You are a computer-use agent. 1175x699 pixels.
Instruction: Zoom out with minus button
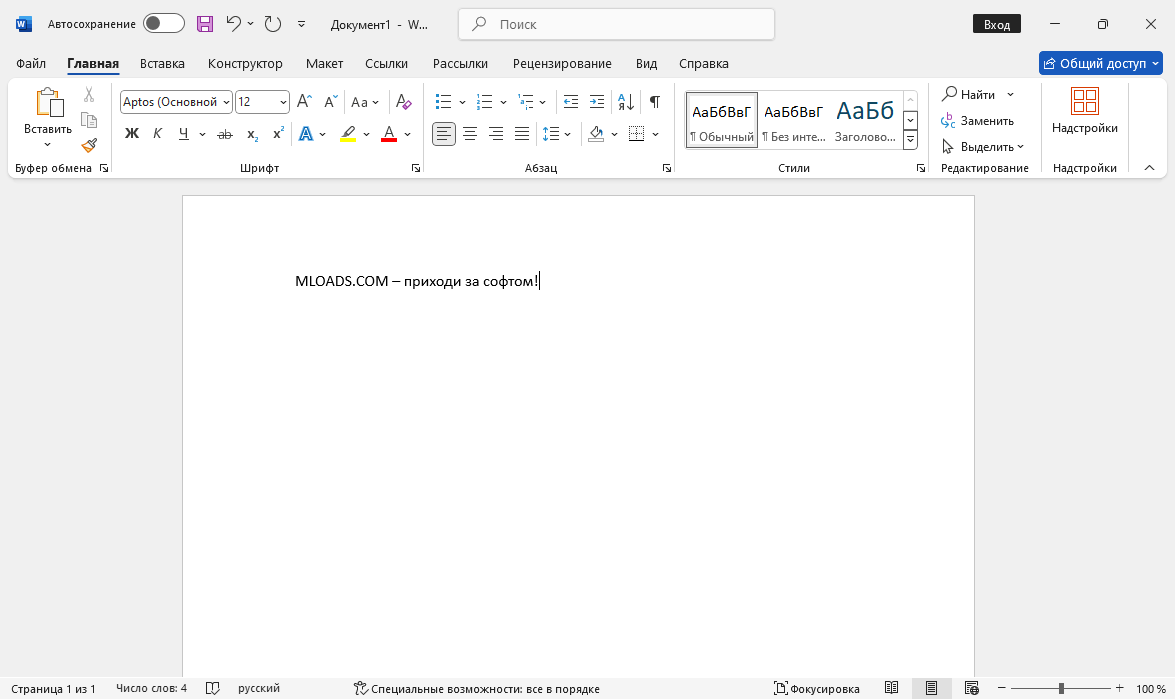(x=1001, y=688)
